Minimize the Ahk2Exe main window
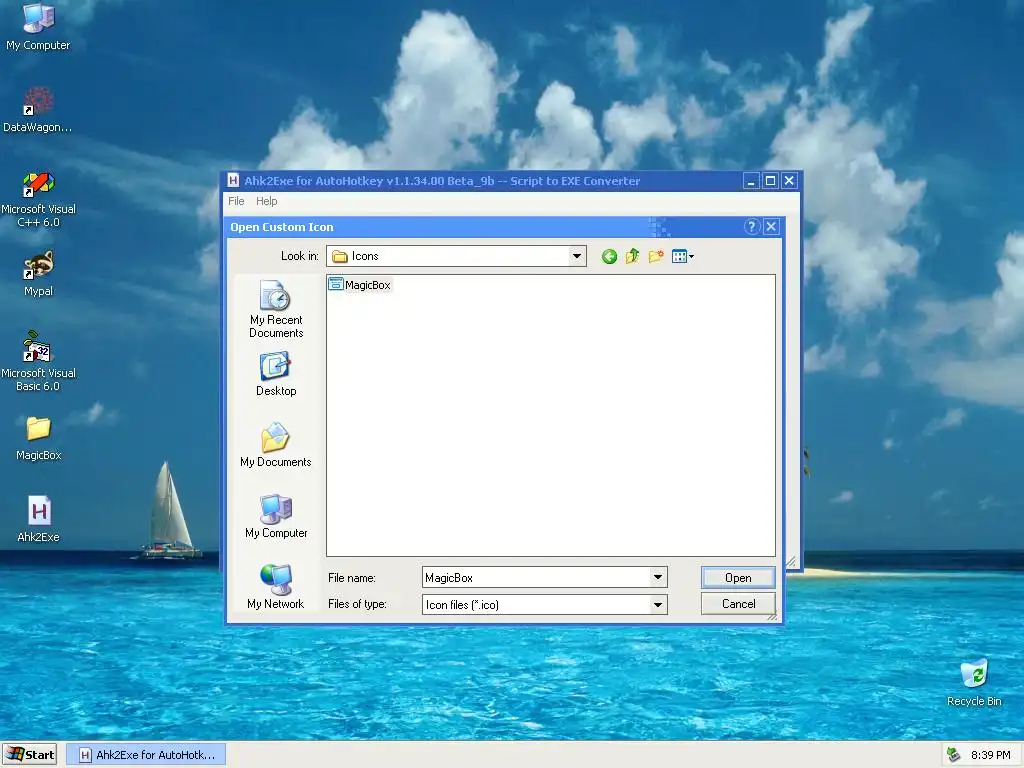This screenshot has width=1024, height=768. (x=751, y=181)
